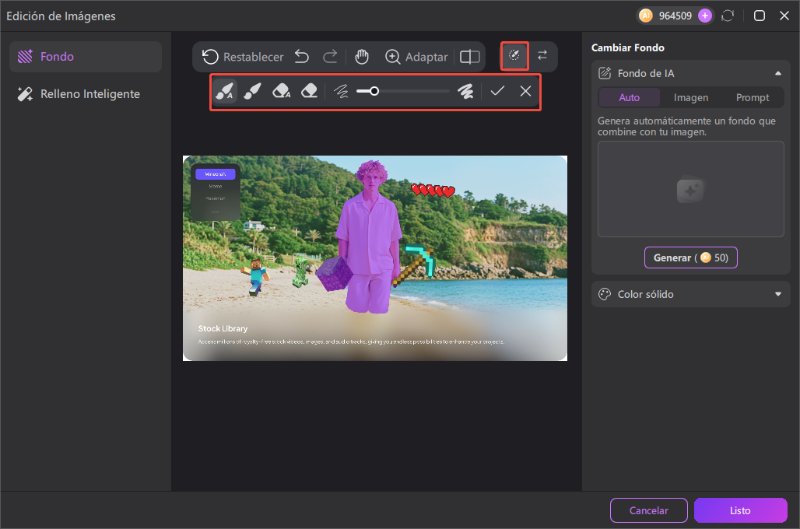Redo the last edit
800x529 pixels.
[330, 57]
